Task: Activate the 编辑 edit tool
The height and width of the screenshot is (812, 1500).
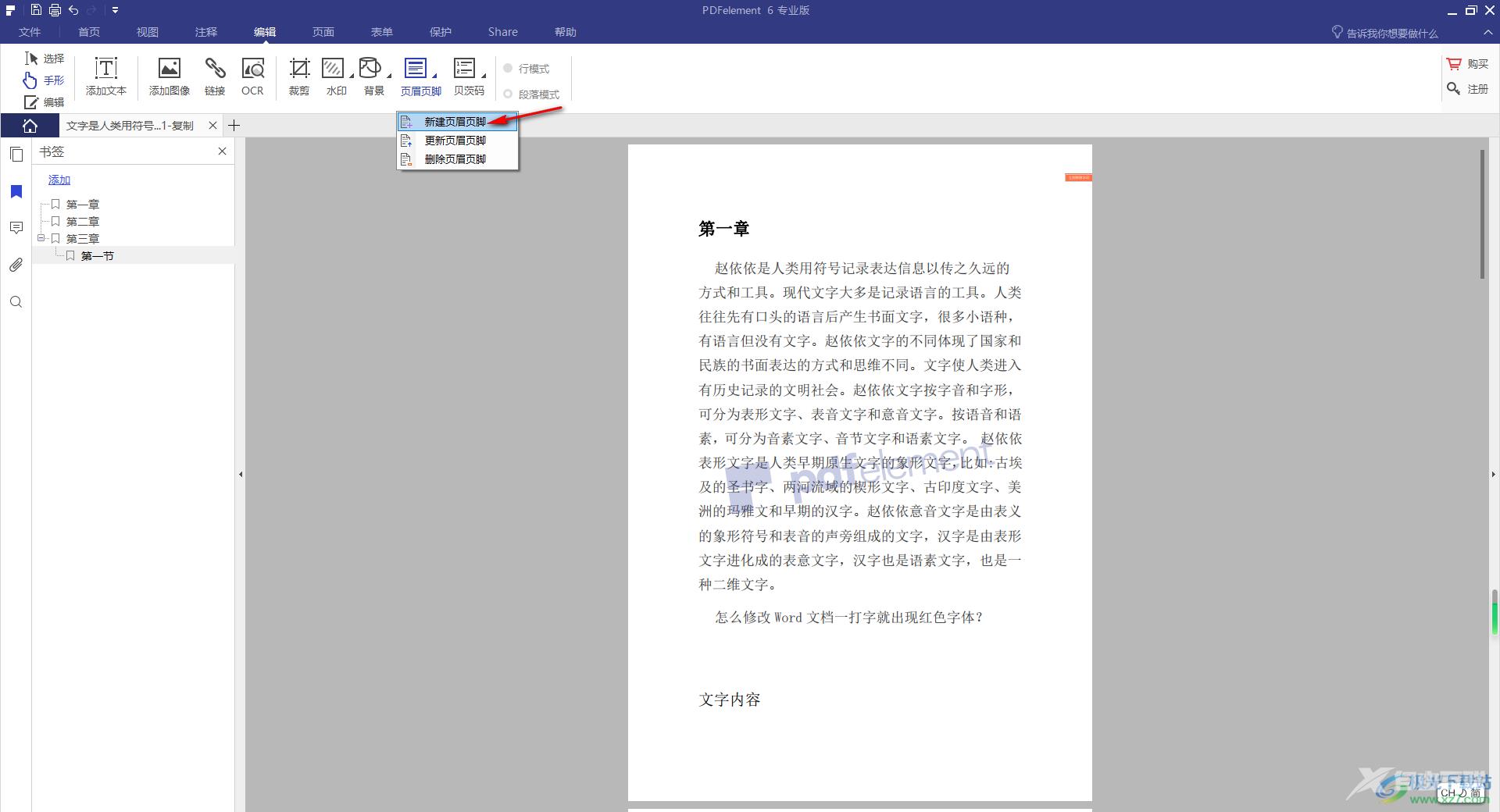Action: point(45,102)
